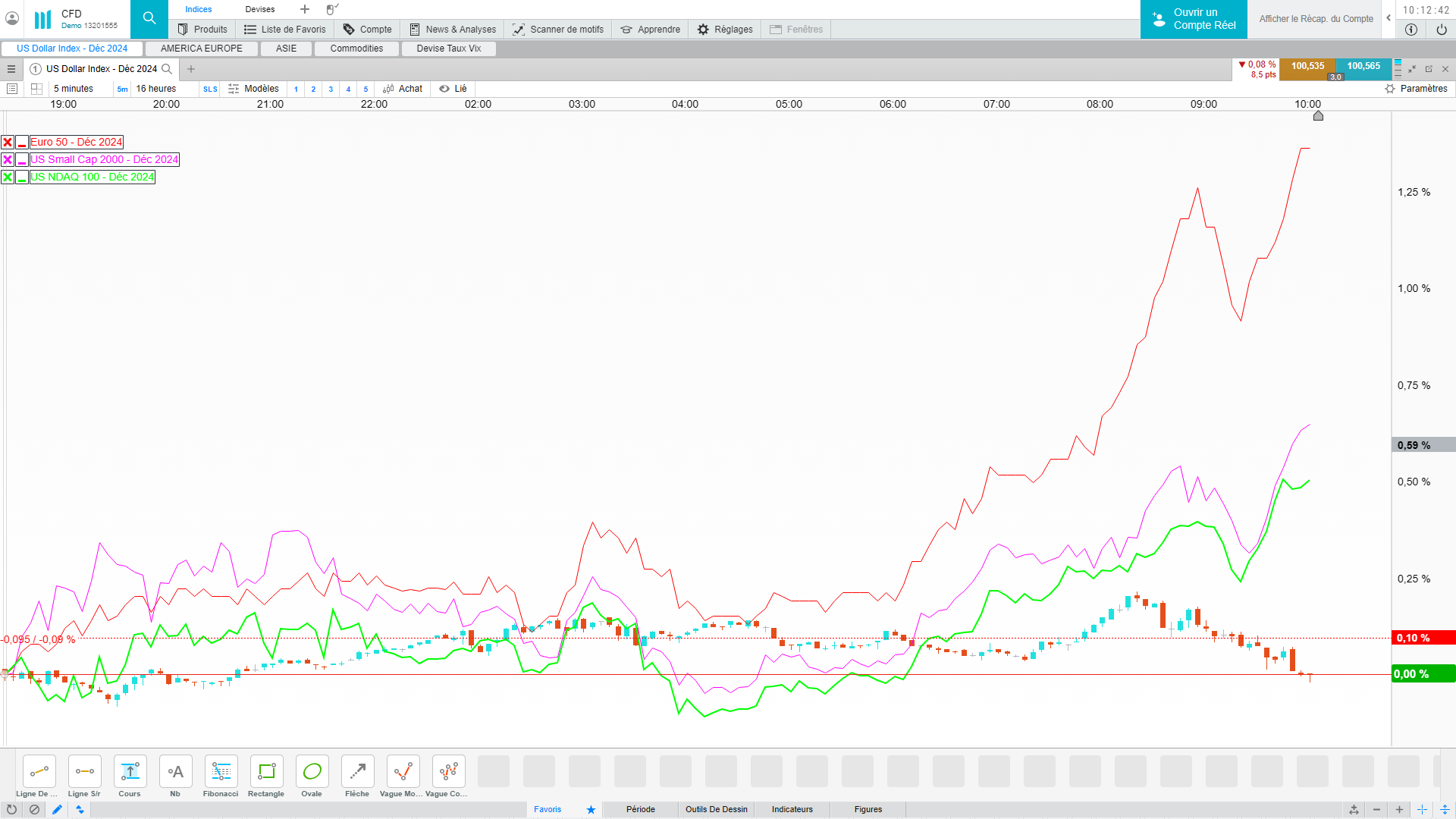Click the magenta US Small Cap line-style swatch
The image size is (1456, 819).
pyautogui.click(x=22, y=160)
